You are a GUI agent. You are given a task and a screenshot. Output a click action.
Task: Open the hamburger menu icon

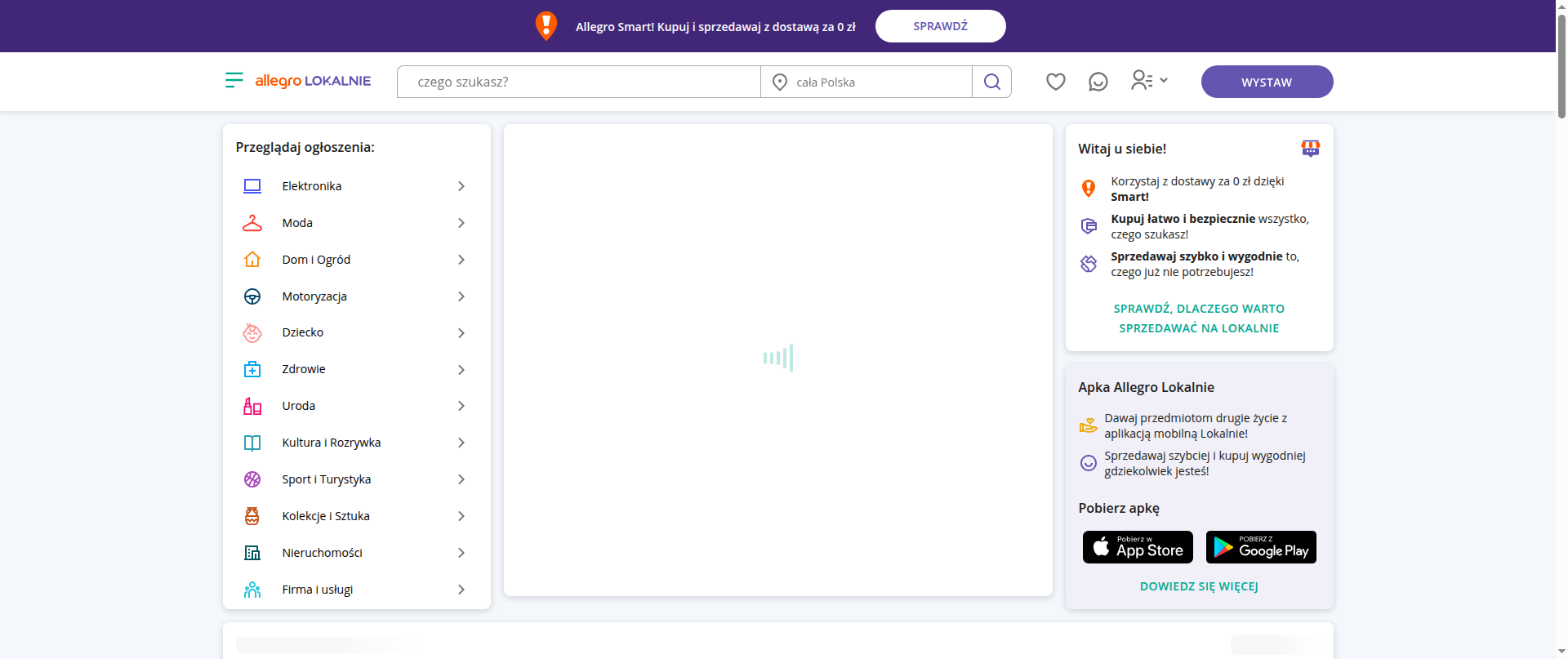(x=234, y=80)
